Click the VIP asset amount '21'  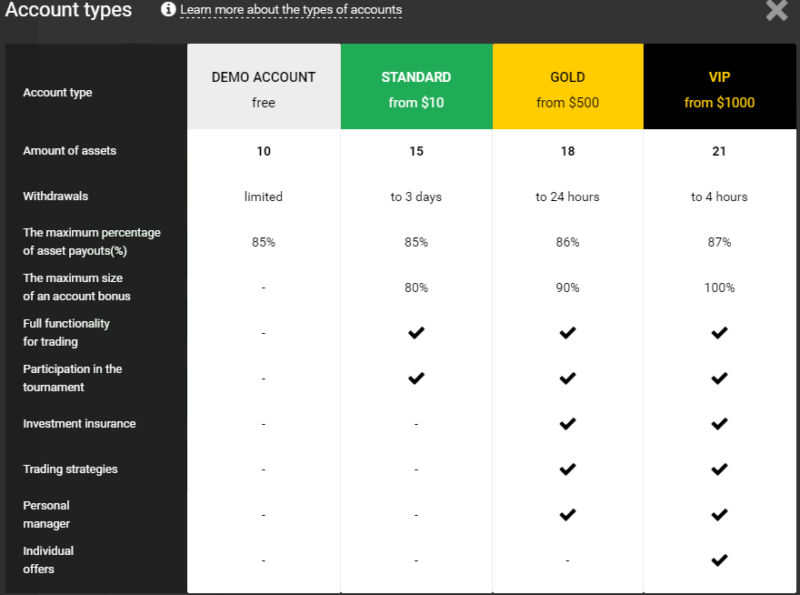click(x=719, y=151)
